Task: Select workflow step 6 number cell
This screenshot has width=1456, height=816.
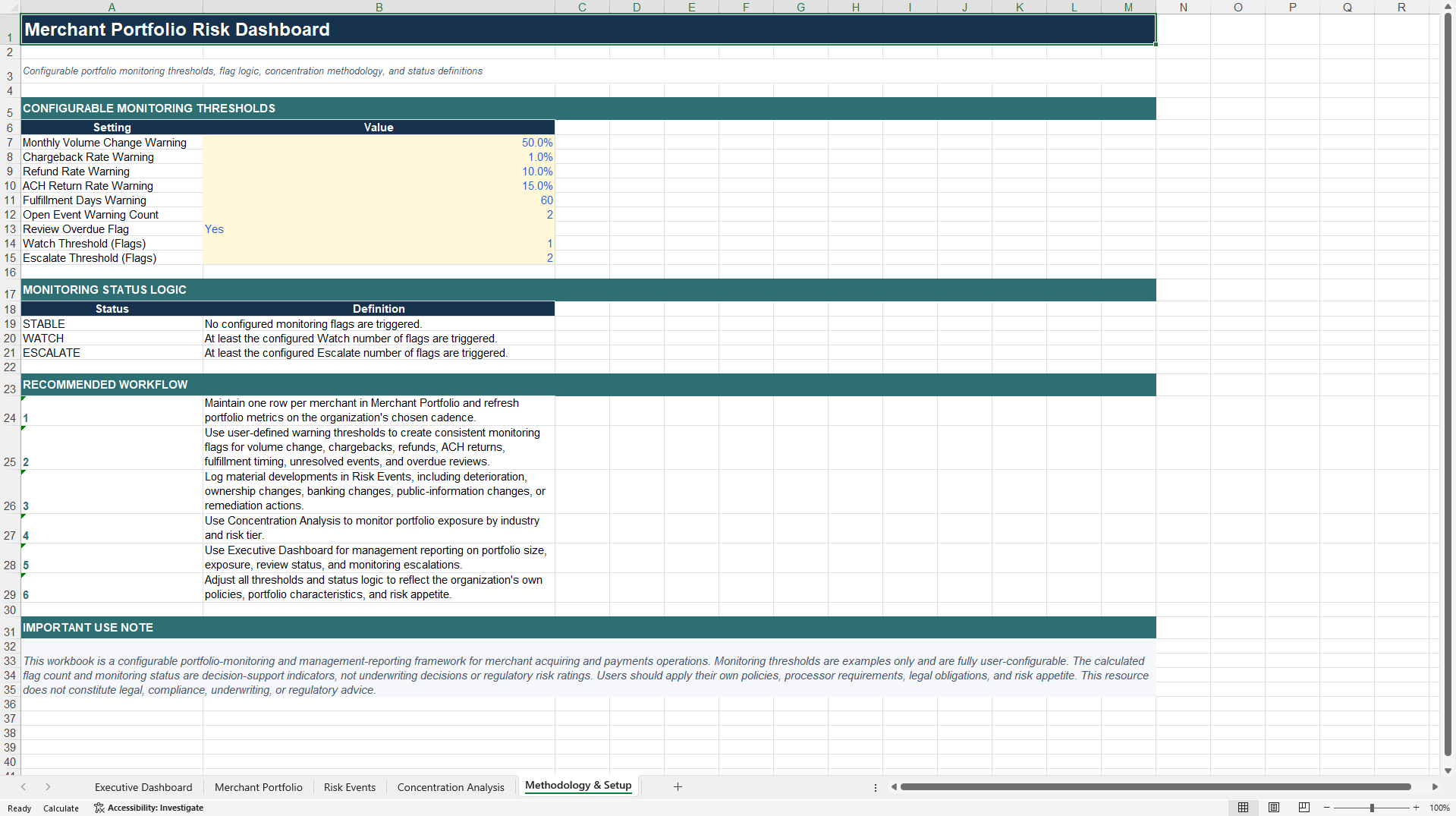Action: point(112,588)
